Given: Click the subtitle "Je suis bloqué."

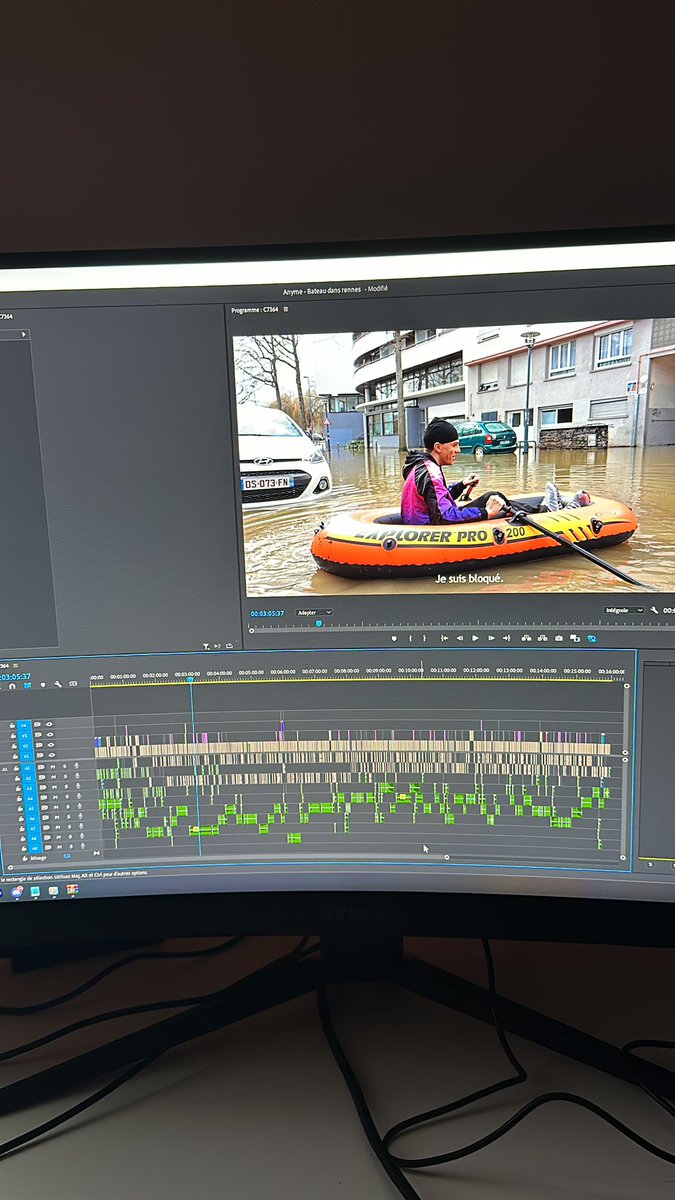Looking at the screenshot, I should pyautogui.click(x=469, y=578).
